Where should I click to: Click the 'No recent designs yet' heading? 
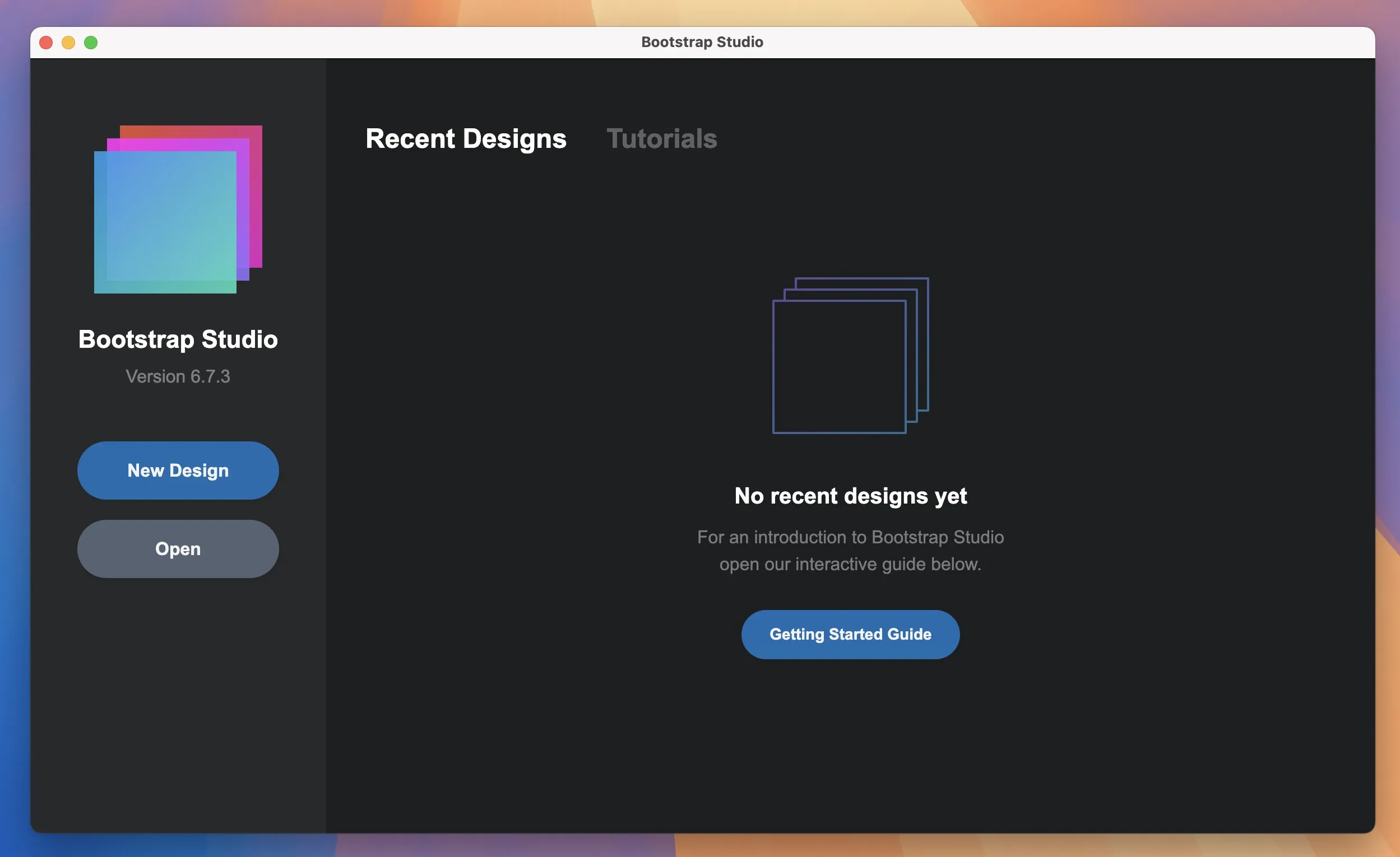point(851,496)
